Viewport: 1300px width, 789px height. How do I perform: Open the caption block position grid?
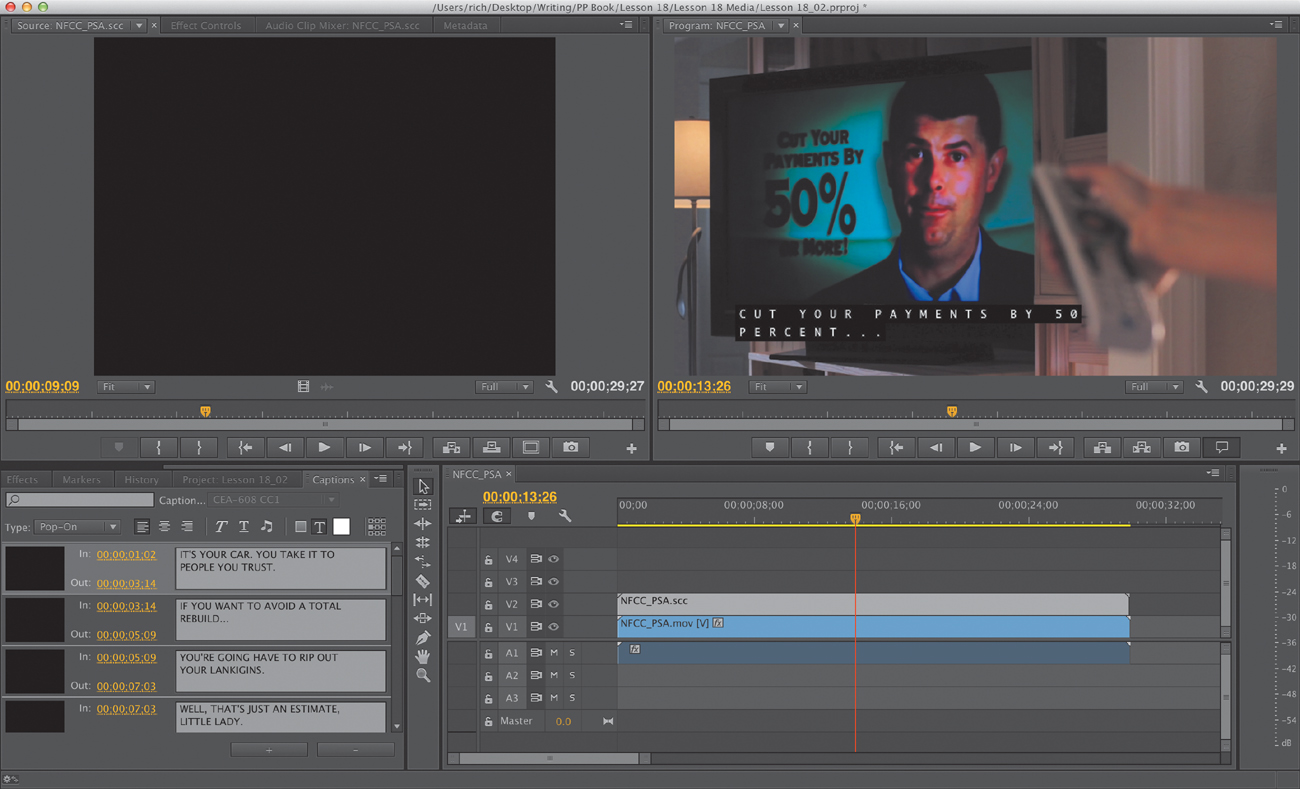[376, 526]
